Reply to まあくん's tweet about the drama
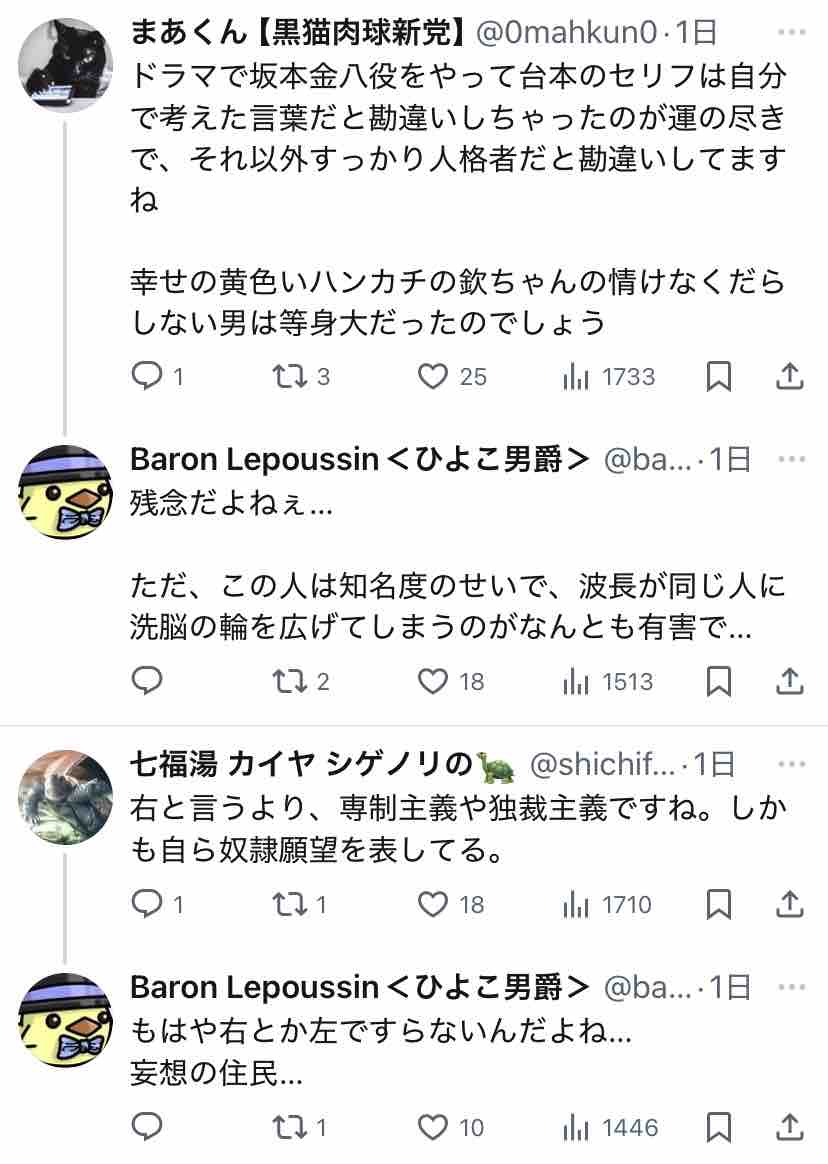Screen dimensions: 828x1164 (147, 376)
